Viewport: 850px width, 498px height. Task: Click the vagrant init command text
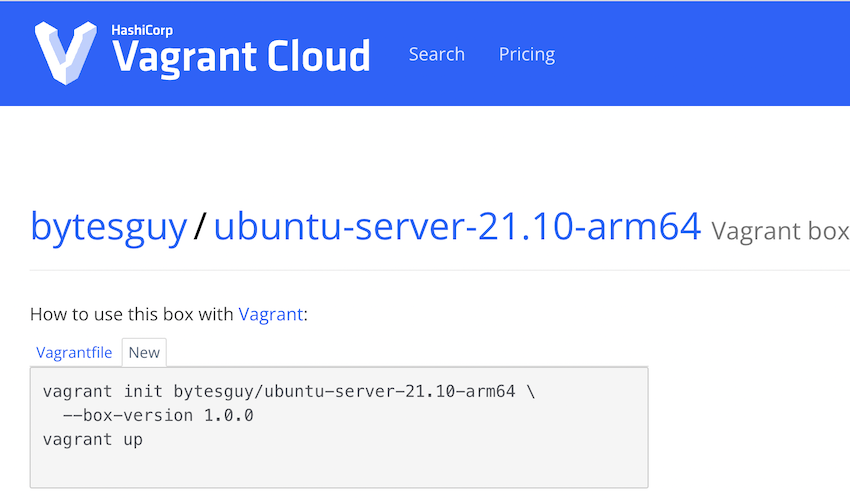click(x=279, y=391)
